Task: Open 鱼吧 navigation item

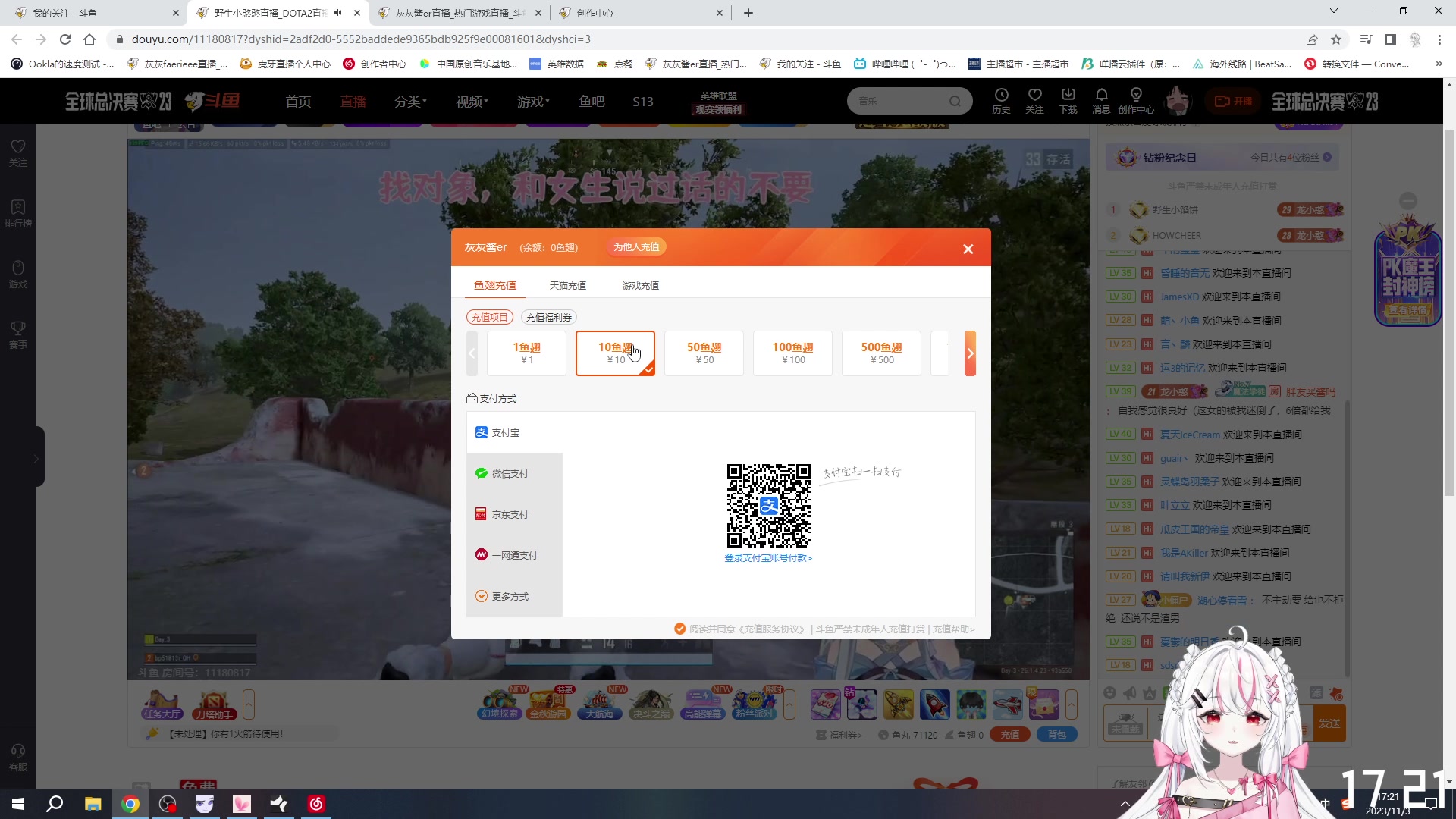Action: pyautogui.click(x=591, y=101)
